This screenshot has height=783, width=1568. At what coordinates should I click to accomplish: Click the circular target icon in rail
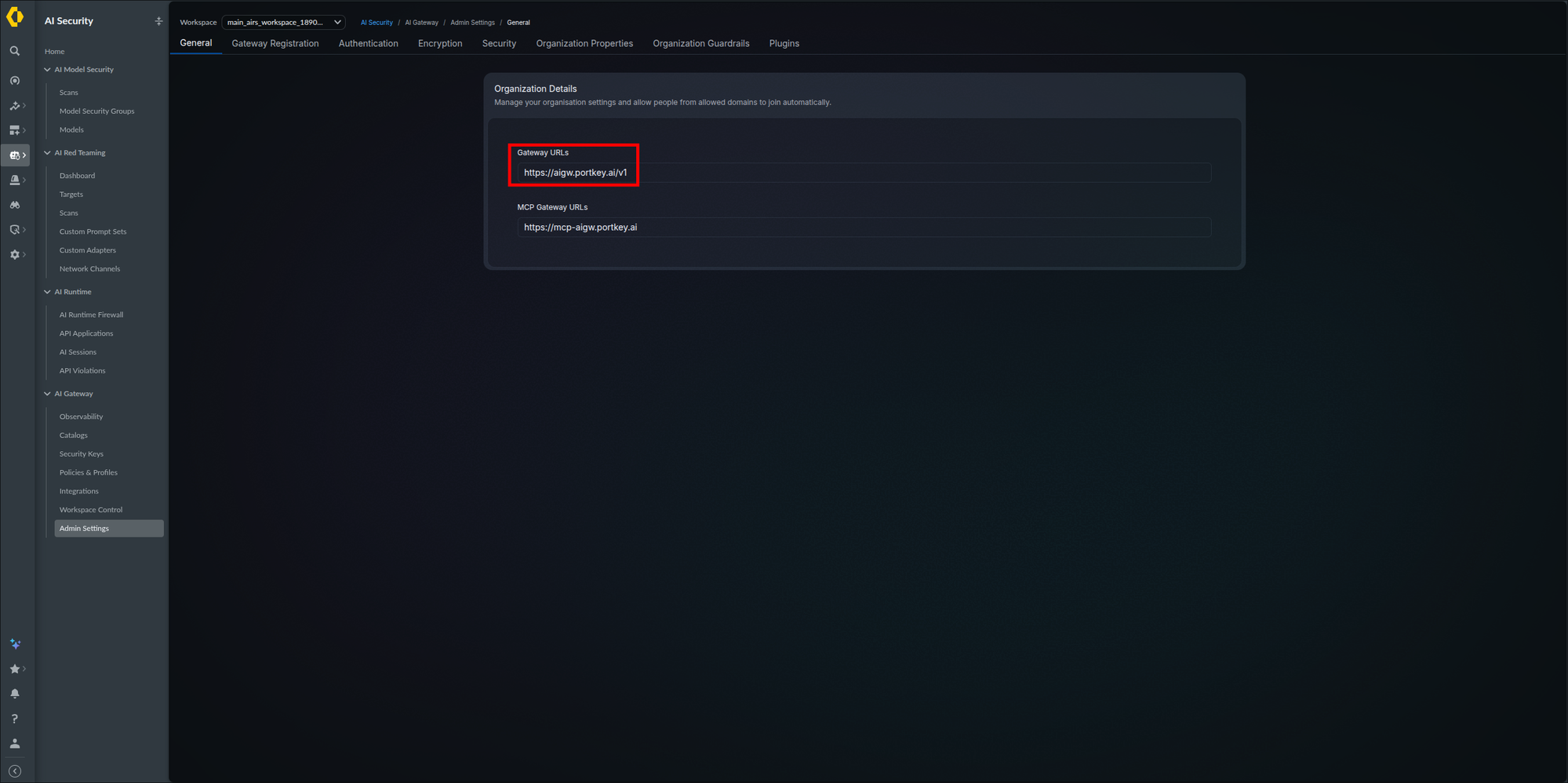15,81
